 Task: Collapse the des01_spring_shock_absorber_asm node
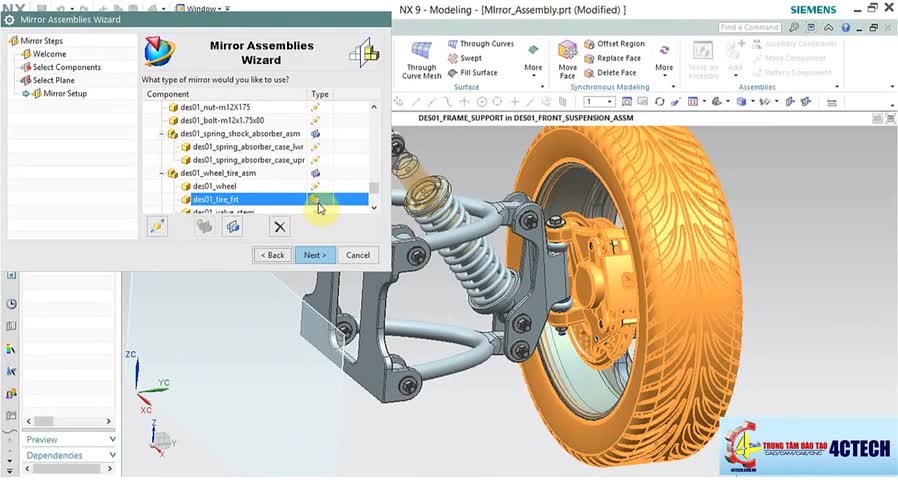pos(162,133)
